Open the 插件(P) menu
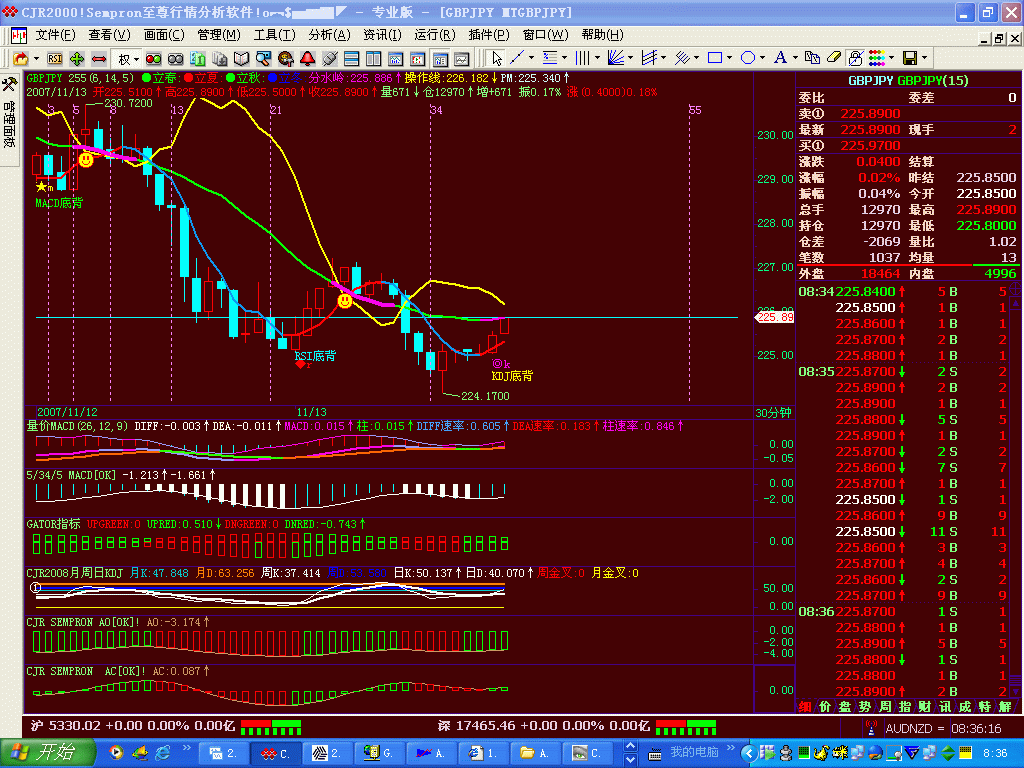1024x768 pixels. click(x=488, y=35)
